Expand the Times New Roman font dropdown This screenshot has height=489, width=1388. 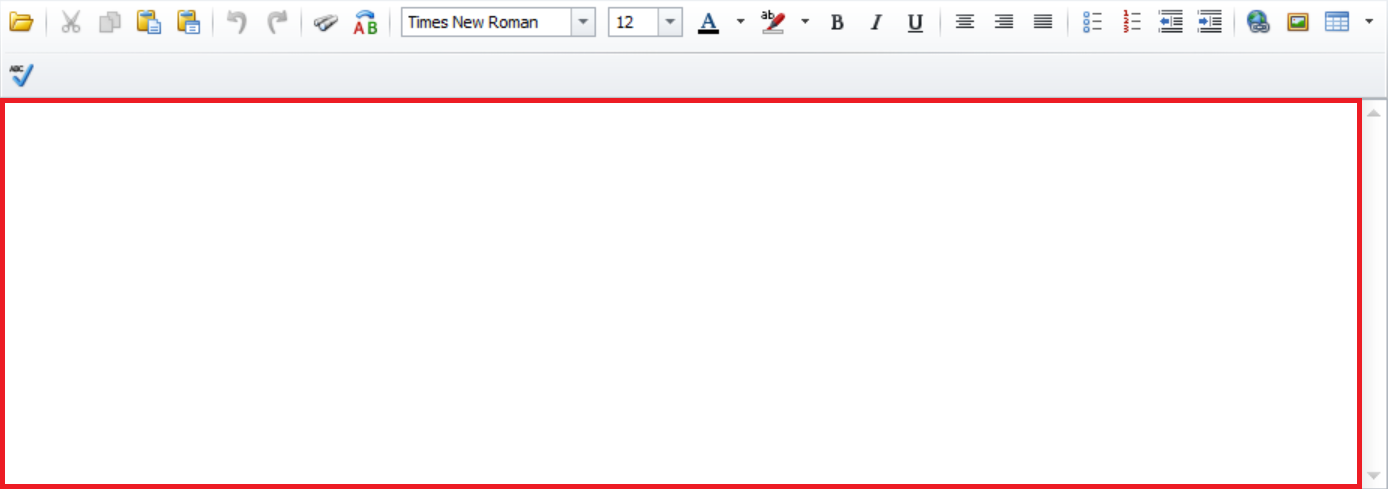[582, 22]
